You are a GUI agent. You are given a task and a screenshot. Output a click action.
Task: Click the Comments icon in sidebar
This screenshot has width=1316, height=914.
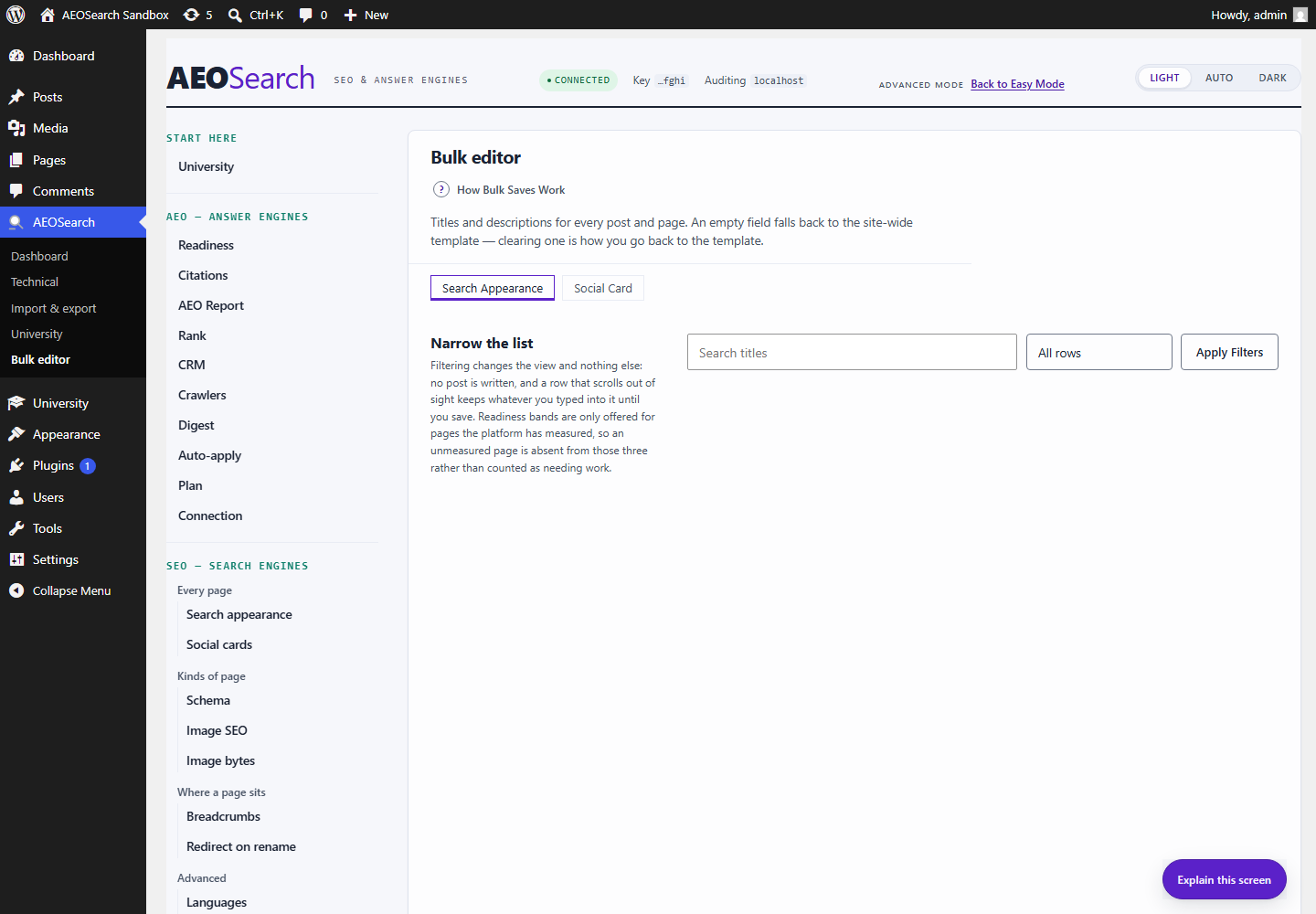[16, 191]
